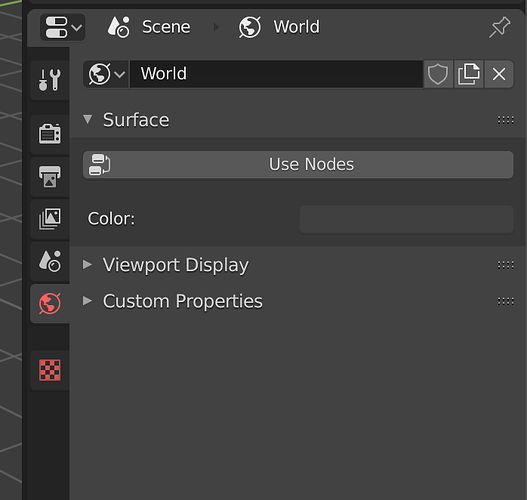
Task: Unlink the world data-block with X
Action: tap(499, 74)
